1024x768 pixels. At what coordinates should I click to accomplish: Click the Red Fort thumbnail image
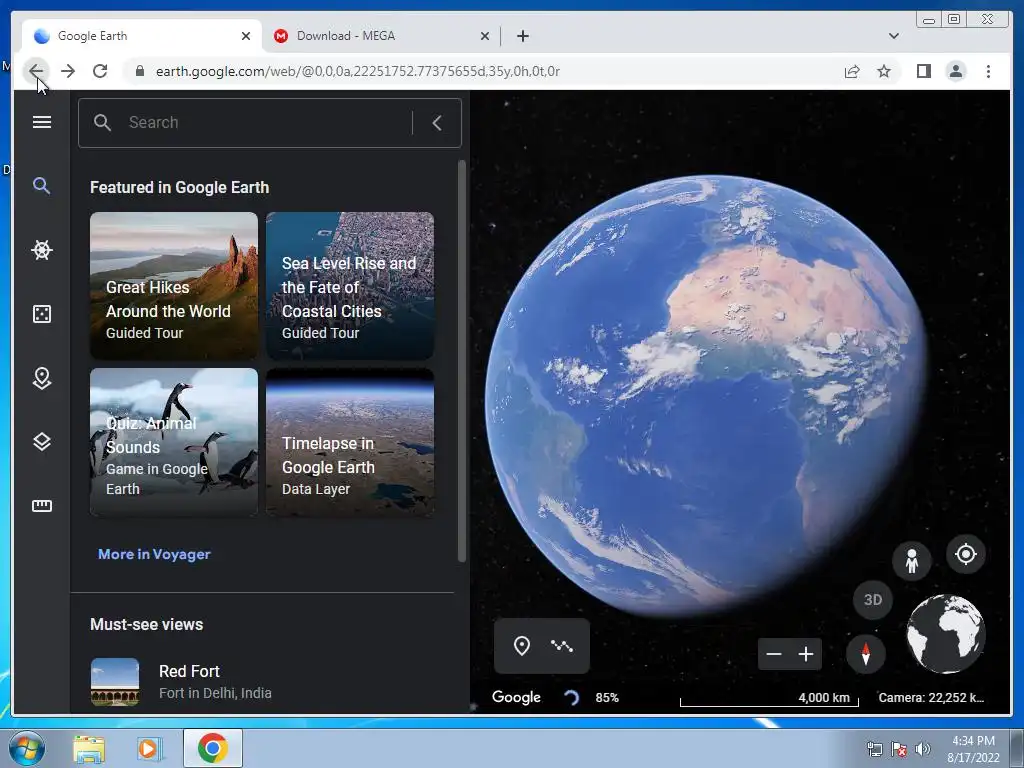click(115, 682)
